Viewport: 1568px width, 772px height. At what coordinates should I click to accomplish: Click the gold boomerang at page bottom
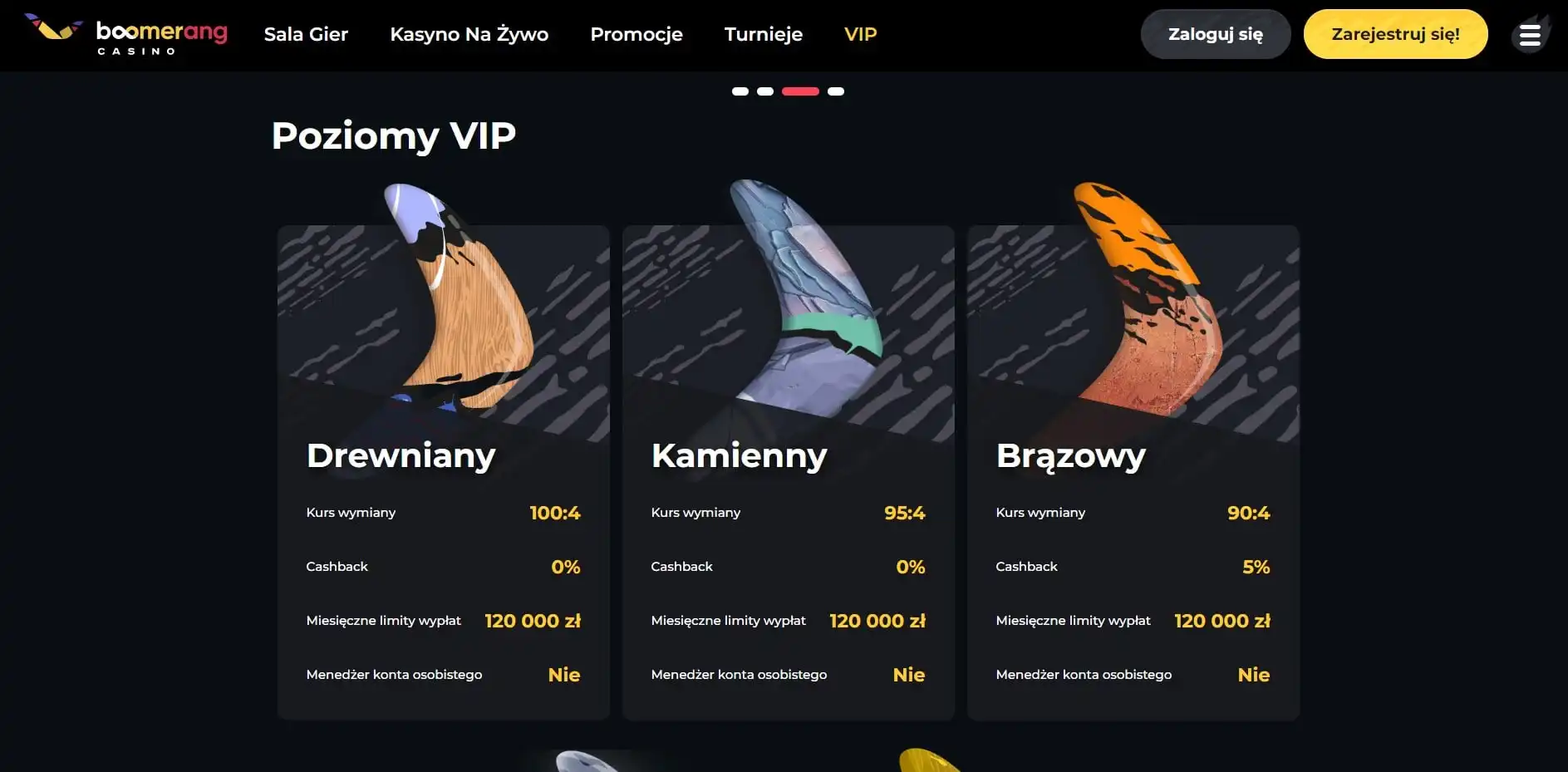931,760
